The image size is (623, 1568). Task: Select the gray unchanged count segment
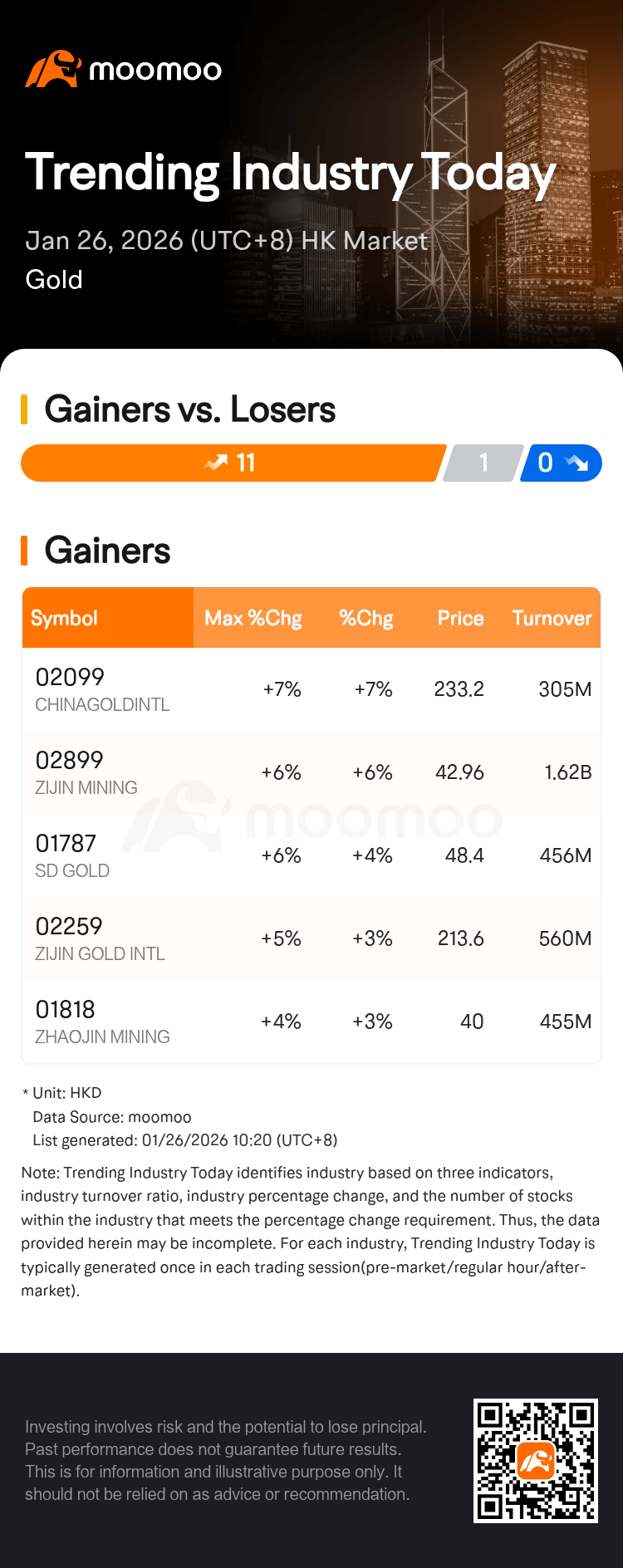(483, 463)
